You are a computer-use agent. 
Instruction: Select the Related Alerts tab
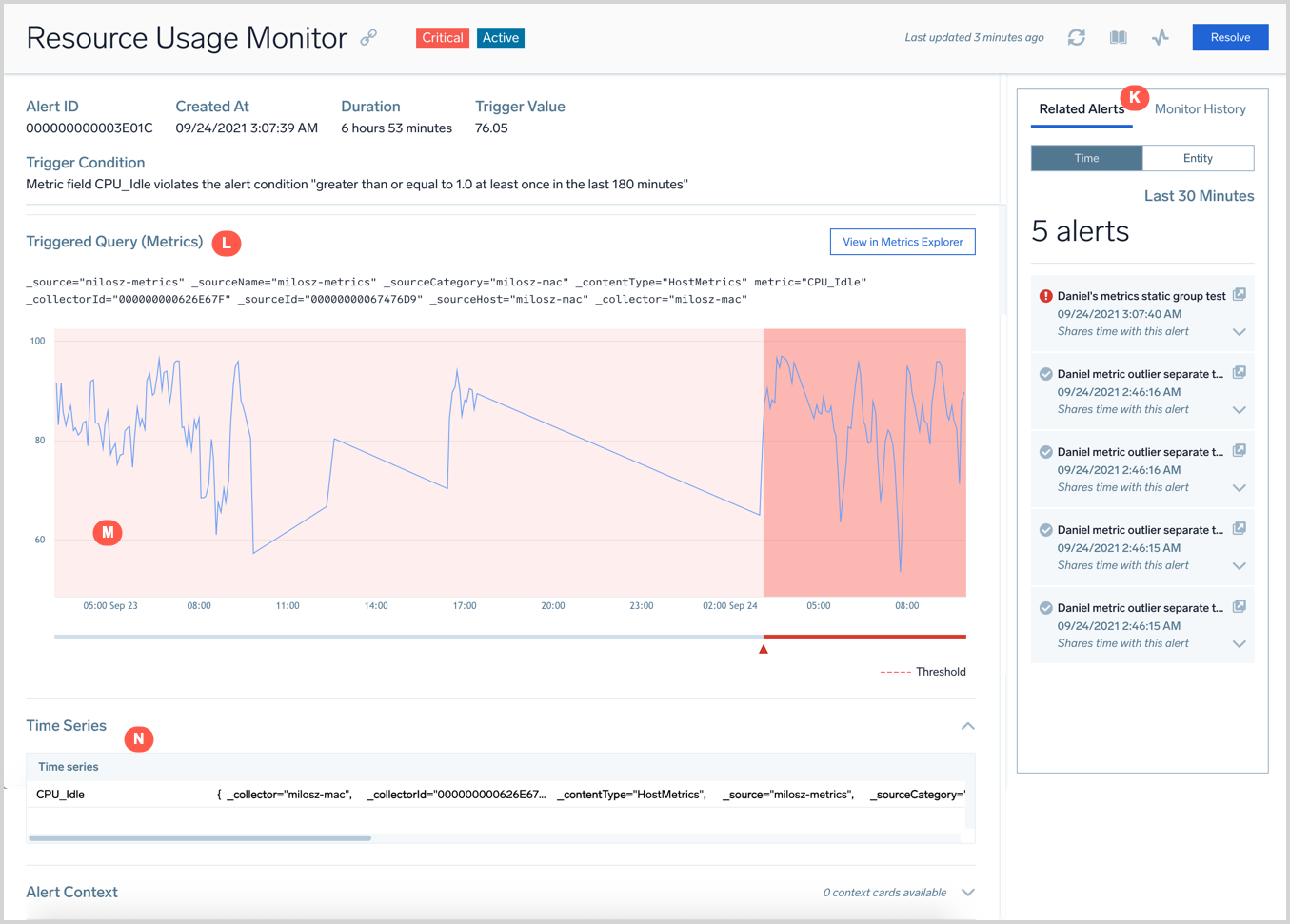(x=1081, y=109)
